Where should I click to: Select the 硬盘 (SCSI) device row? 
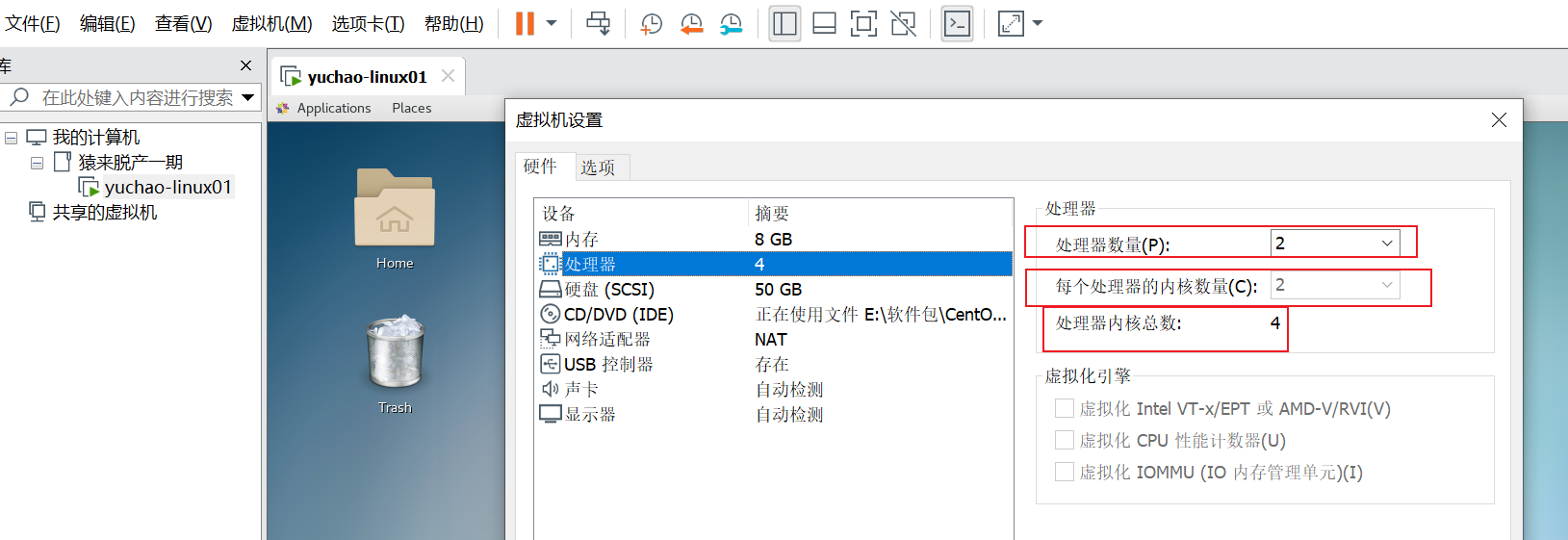coord(609,290)
